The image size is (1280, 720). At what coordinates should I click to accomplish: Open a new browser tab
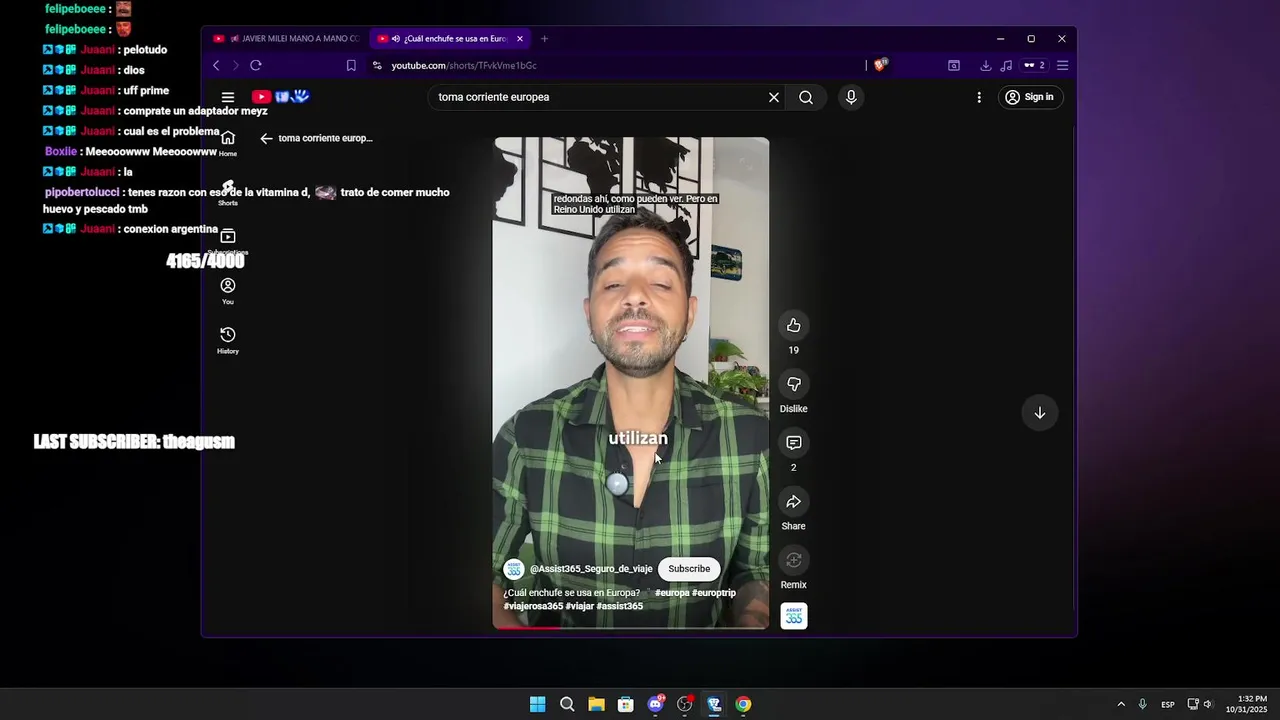(544, 38)
